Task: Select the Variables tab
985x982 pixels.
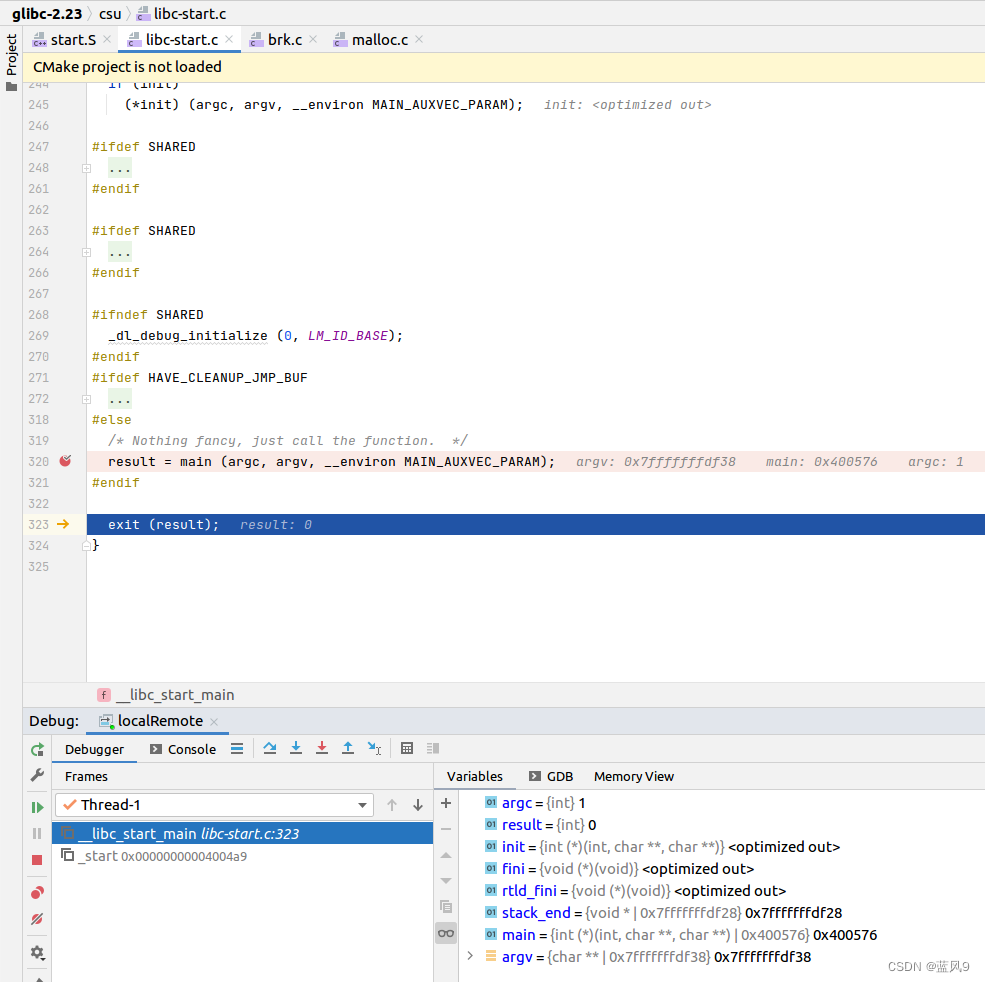Action: pos(474,776)
